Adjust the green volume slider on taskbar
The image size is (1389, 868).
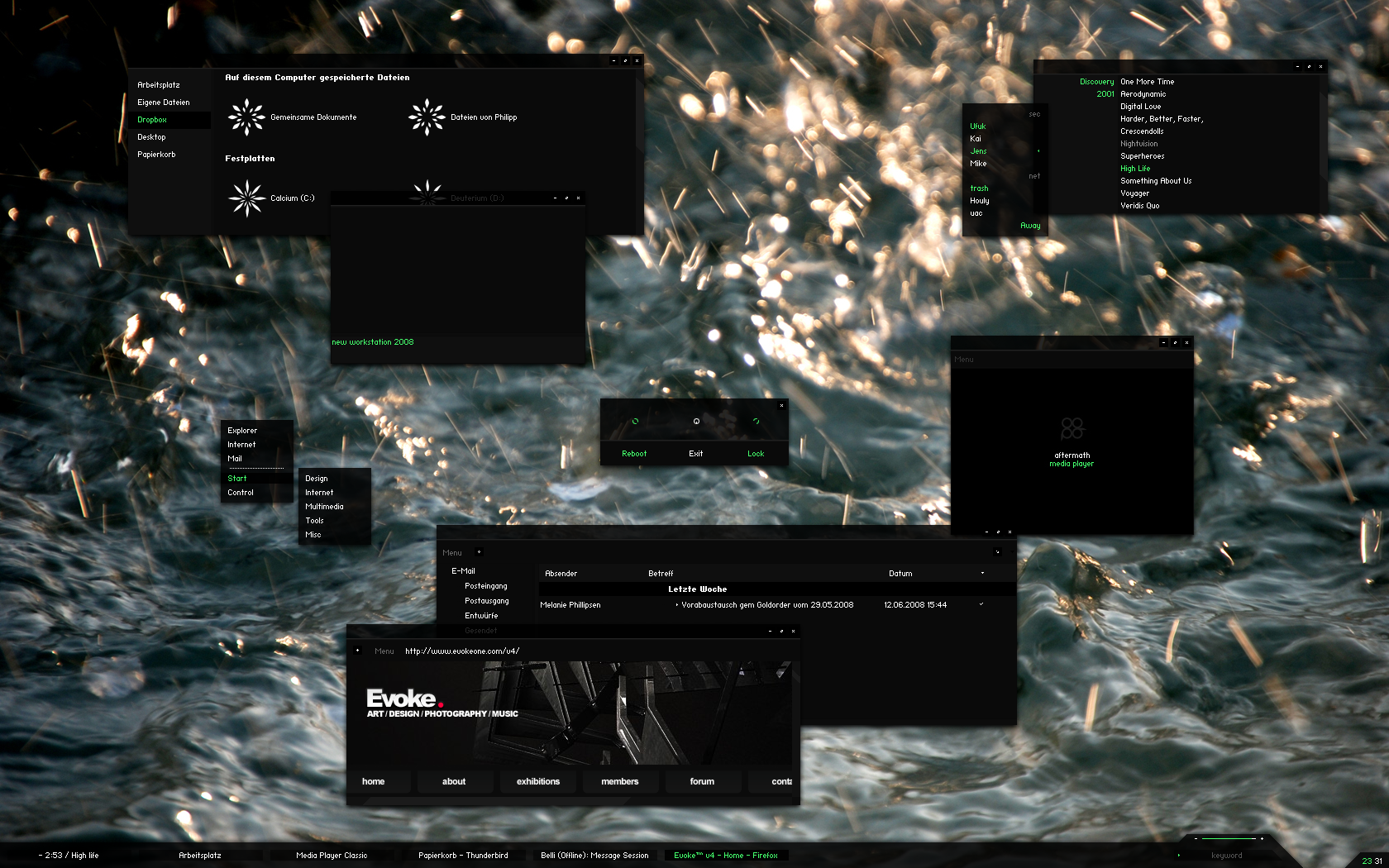pos(1229,838)
